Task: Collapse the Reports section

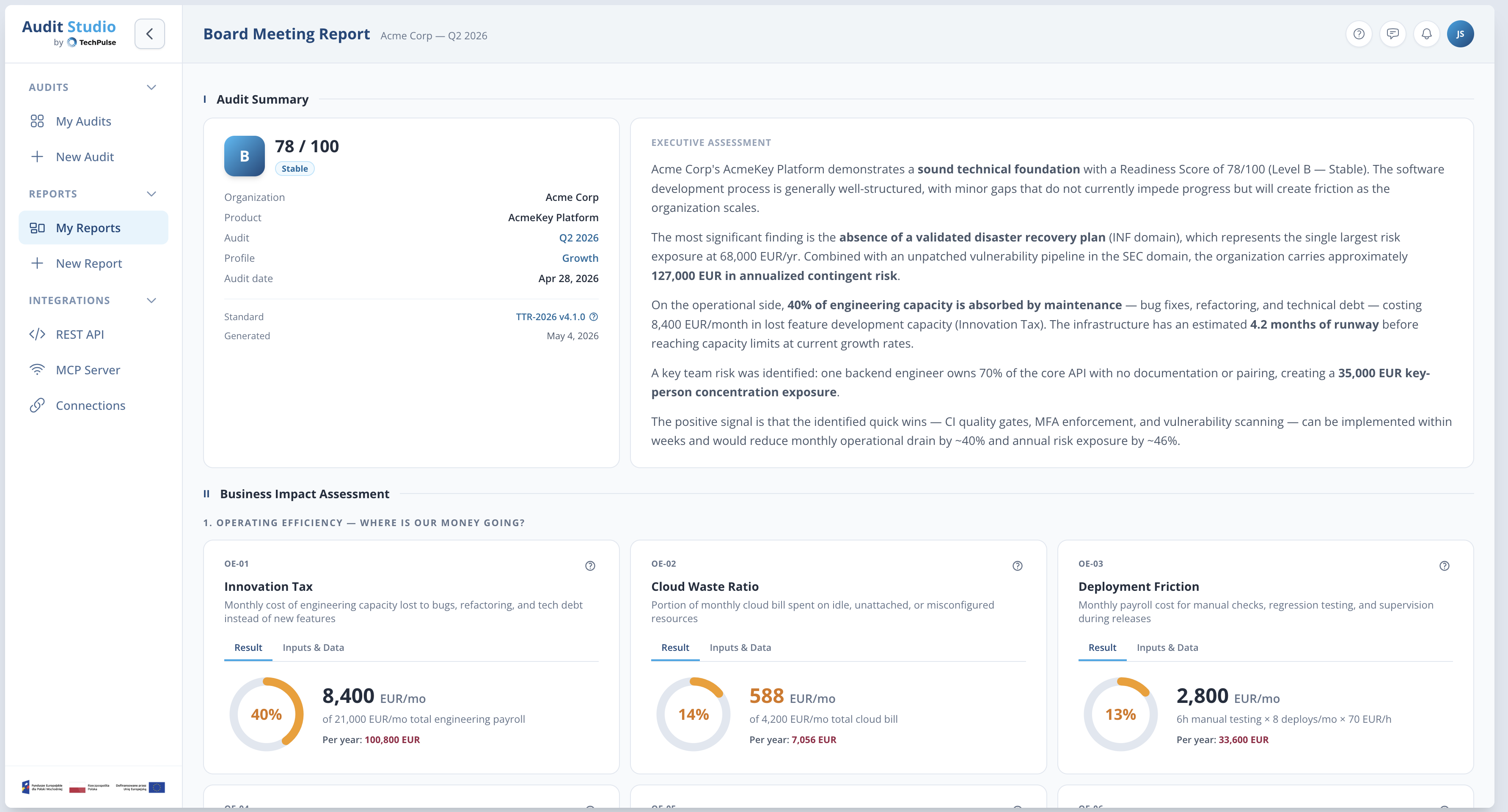Action: pyautogui.click(x=151, y=194)
